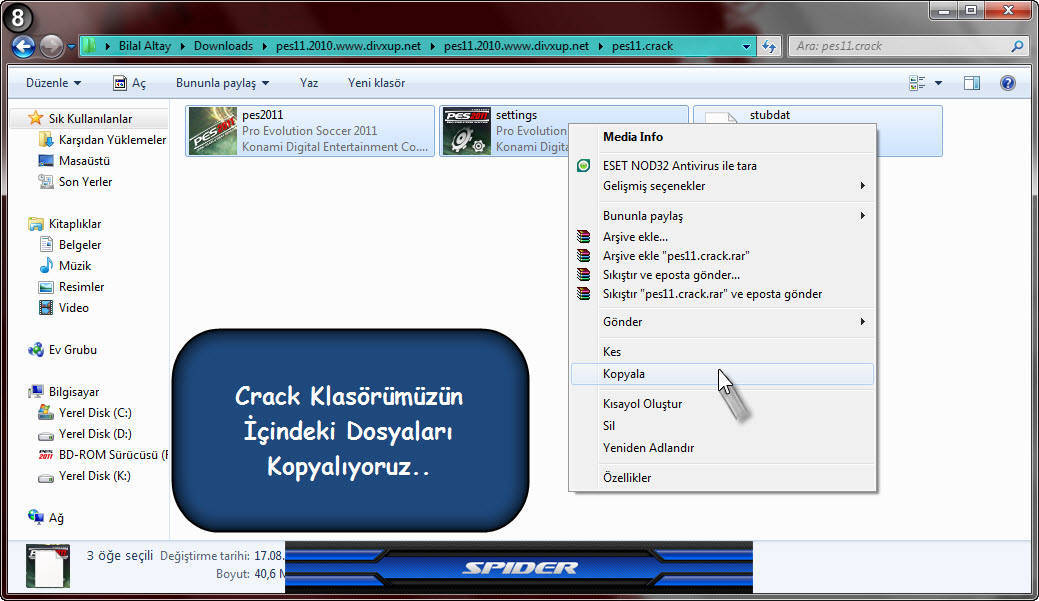The image size is (1039, 601).
Task: Go back with the Back arrow button
Action: pos(23,46)
